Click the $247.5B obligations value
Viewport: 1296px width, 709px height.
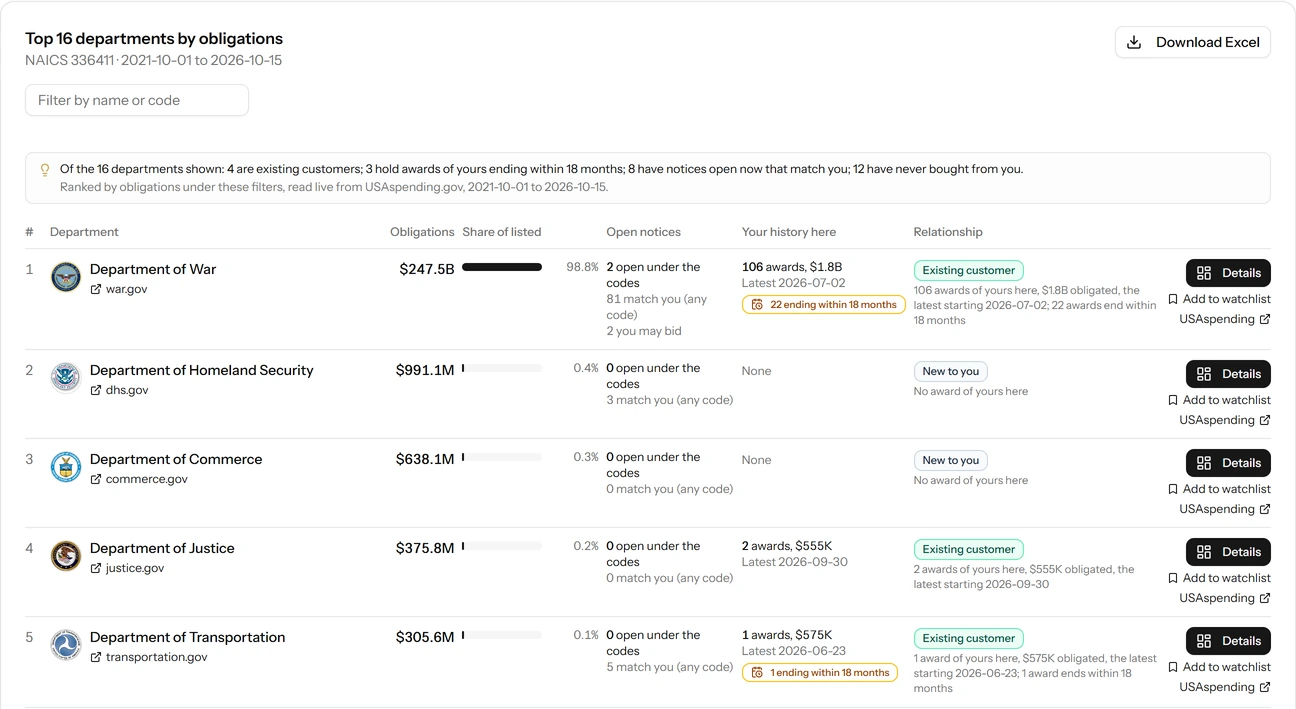[427, 269]
